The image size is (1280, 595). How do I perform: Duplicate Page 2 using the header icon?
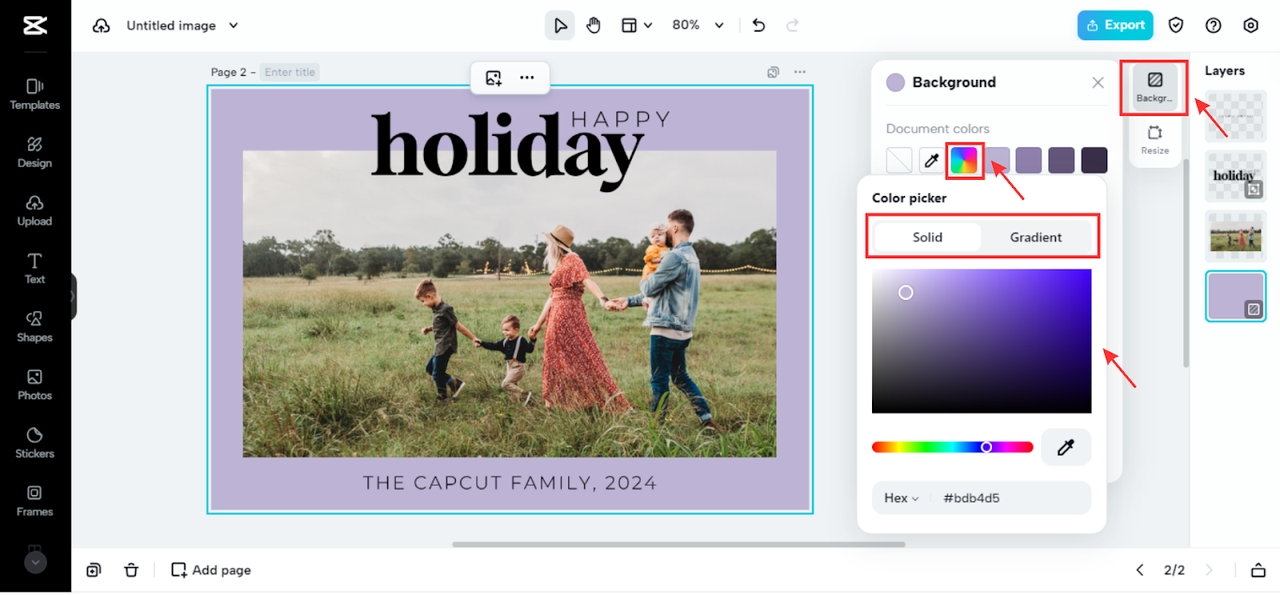point(773,72)
